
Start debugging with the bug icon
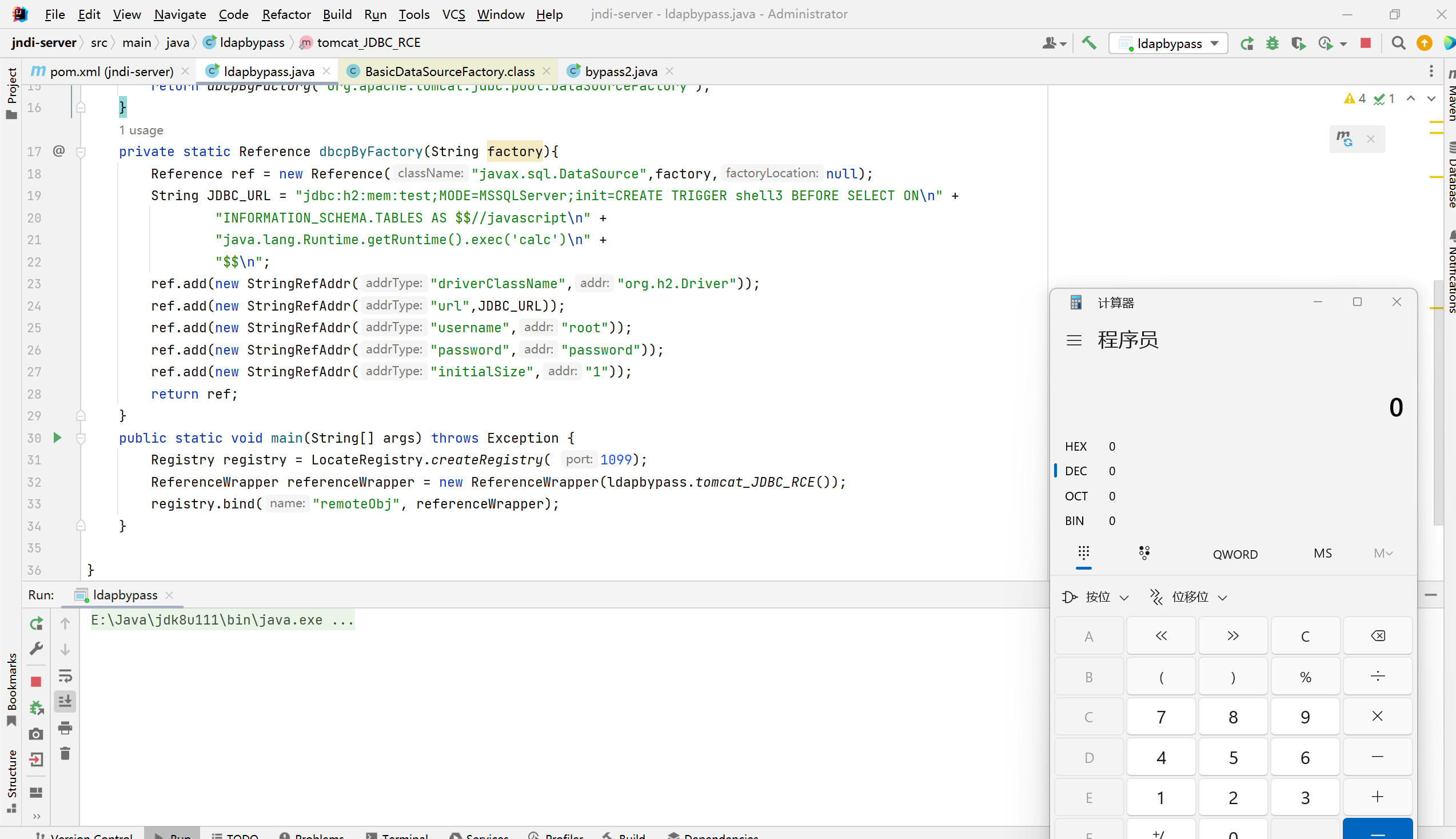(1272, 43)
